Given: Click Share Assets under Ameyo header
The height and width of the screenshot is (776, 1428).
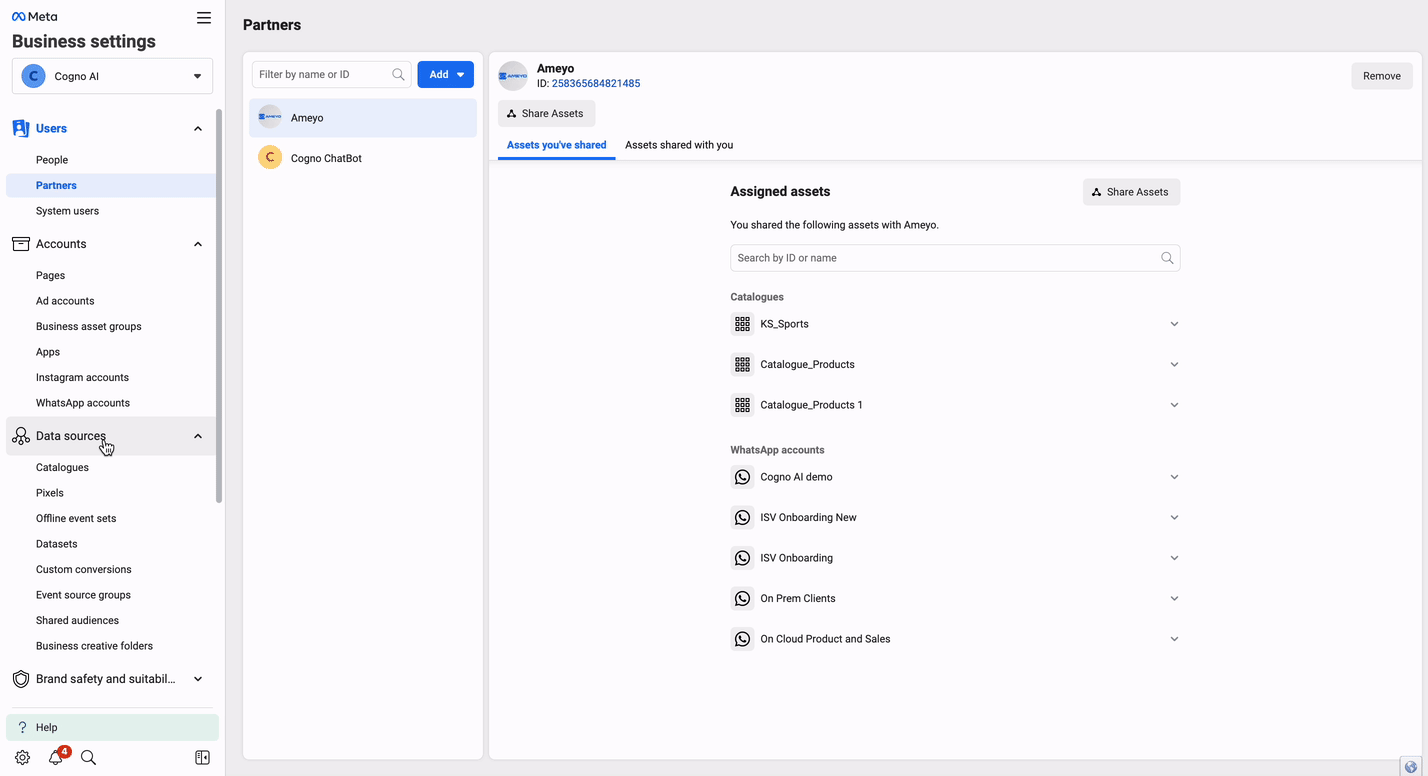Looking at the screenshot, I should click(546, 113).
